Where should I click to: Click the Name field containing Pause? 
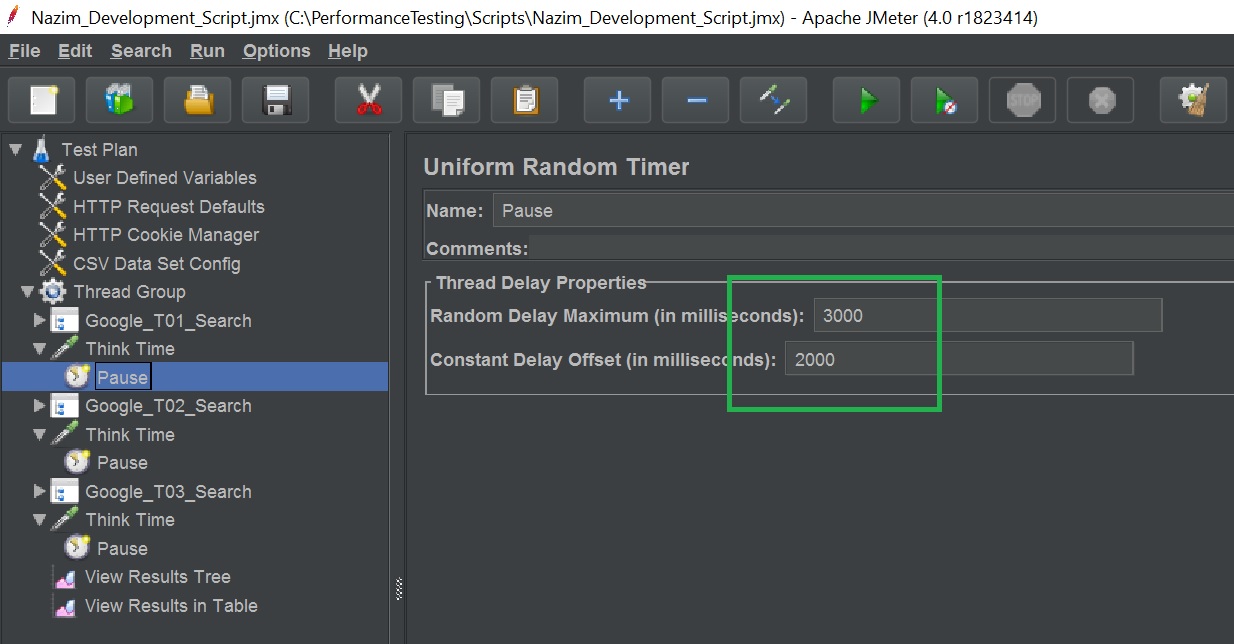pos(863,211)
